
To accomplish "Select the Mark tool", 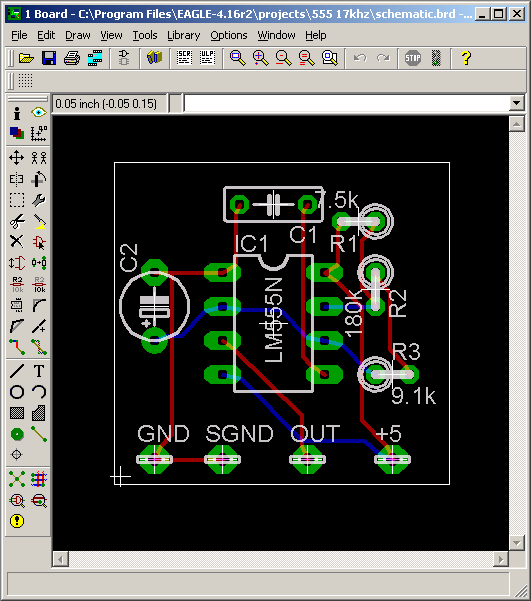I will click(39, 133).
